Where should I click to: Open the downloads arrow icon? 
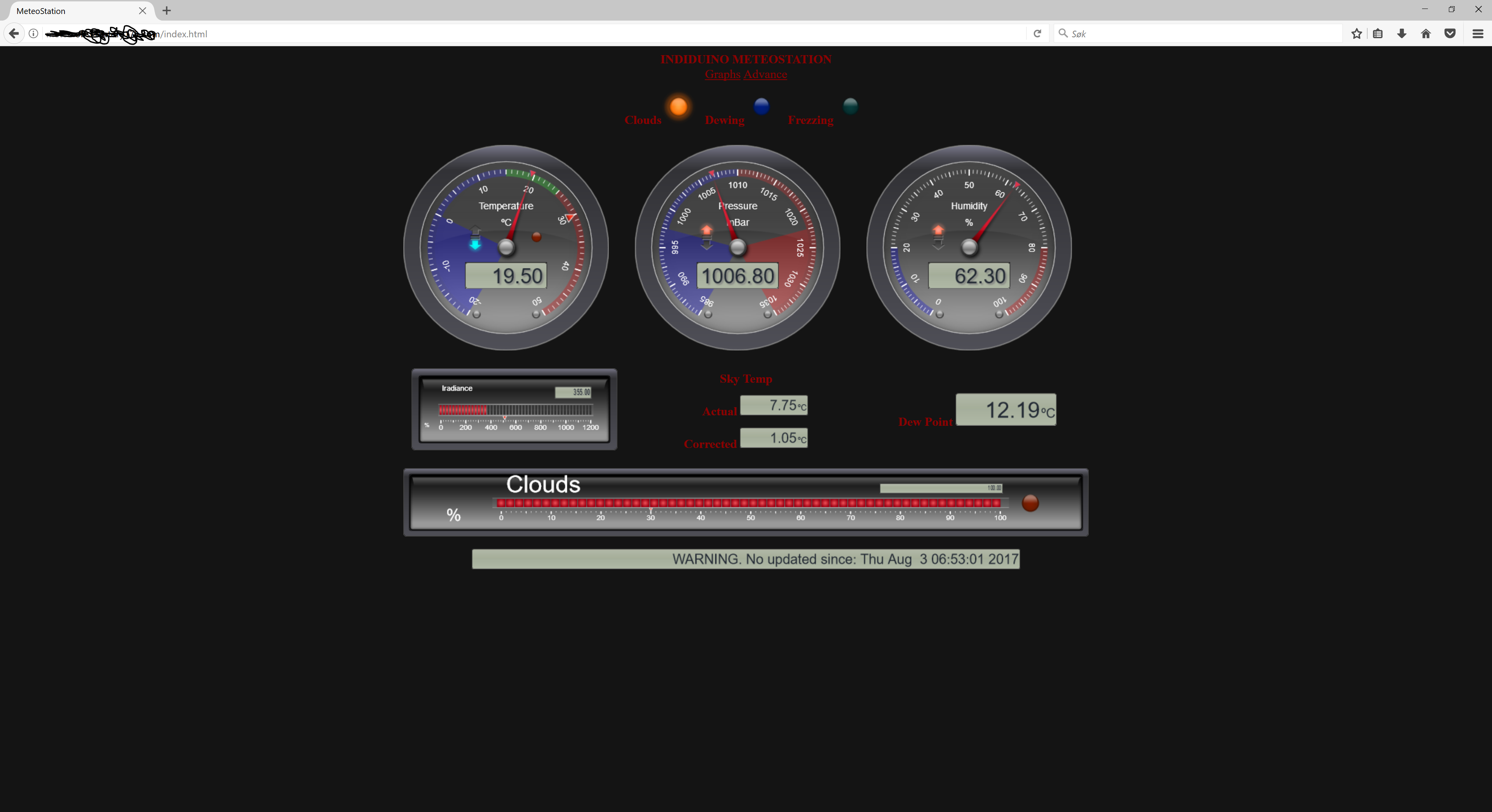pyautogui.click(x=1401, y=33)
